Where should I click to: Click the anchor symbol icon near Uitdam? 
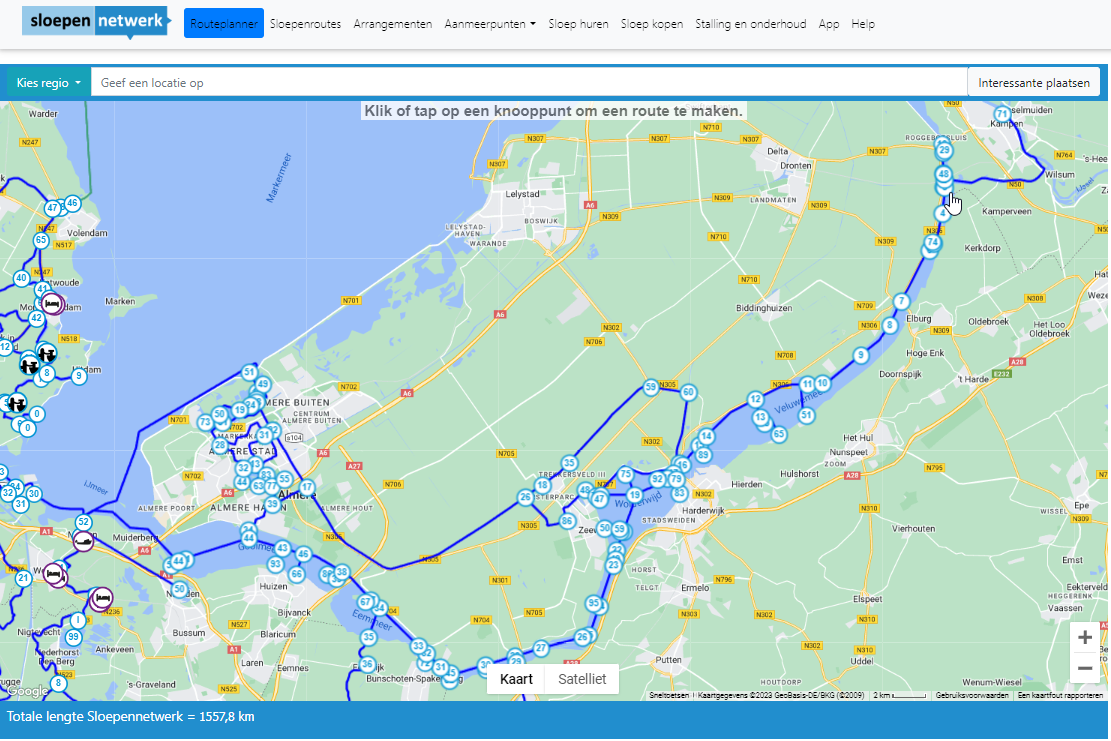point(46,352)
